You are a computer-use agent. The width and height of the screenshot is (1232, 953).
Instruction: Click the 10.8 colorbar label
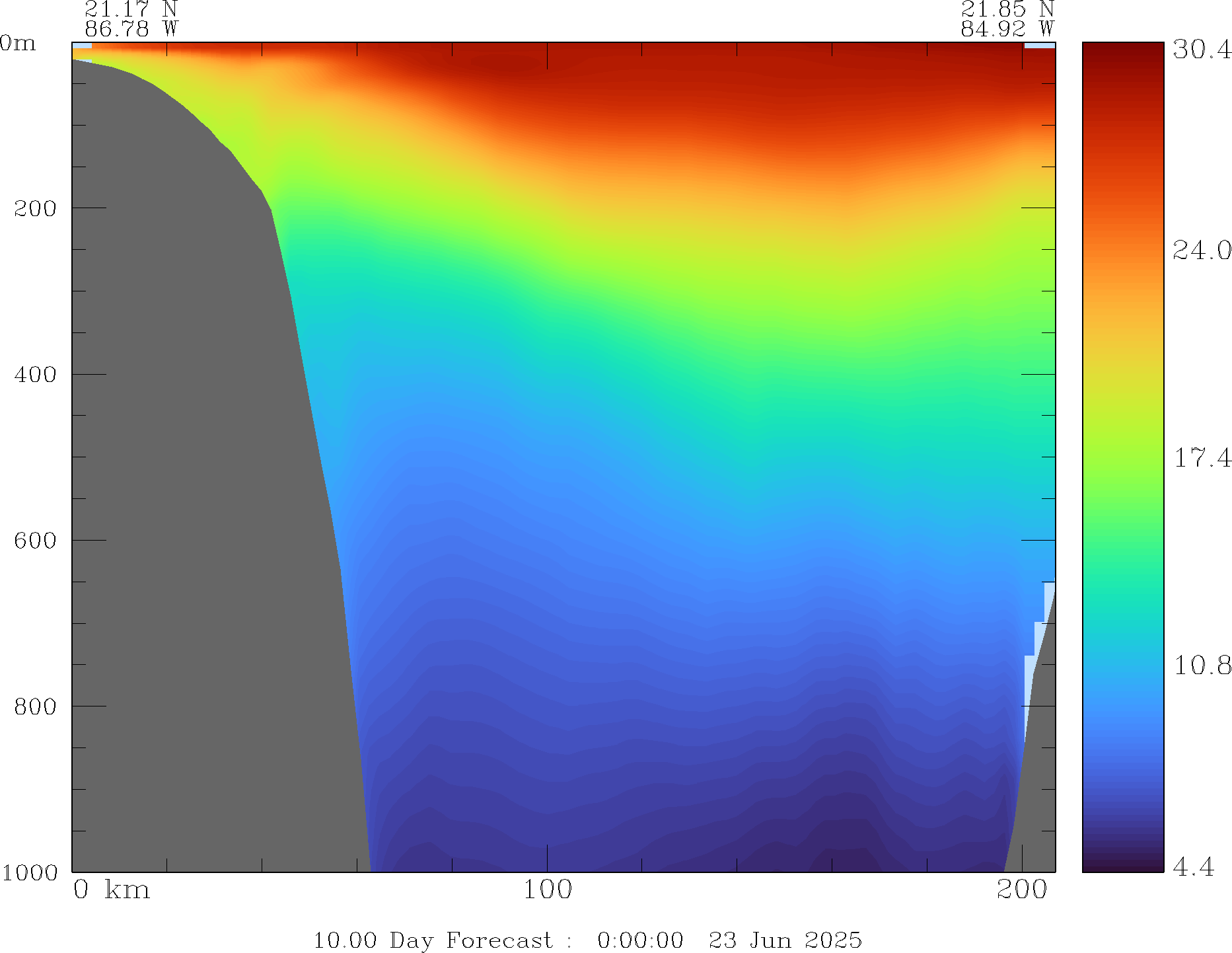[1202, 665]
